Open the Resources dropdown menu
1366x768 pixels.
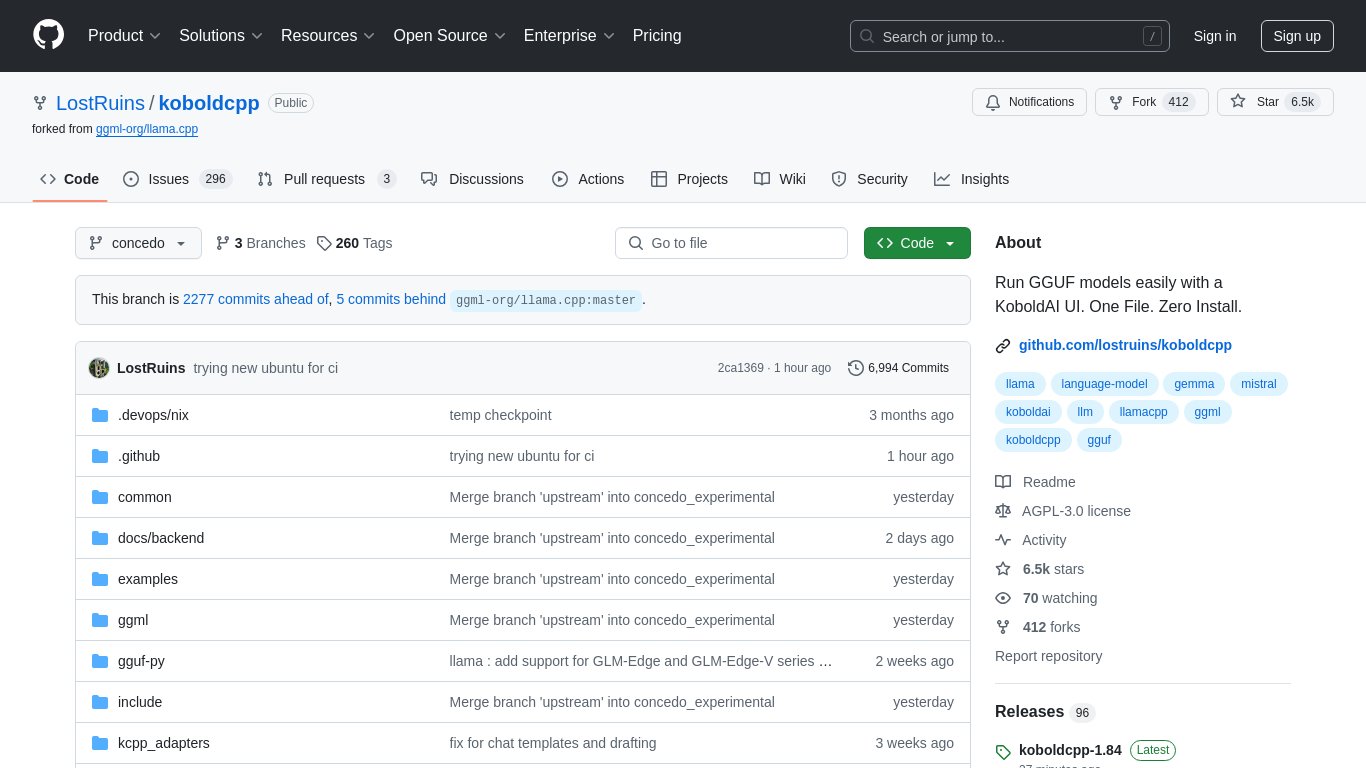coord(328,36)
